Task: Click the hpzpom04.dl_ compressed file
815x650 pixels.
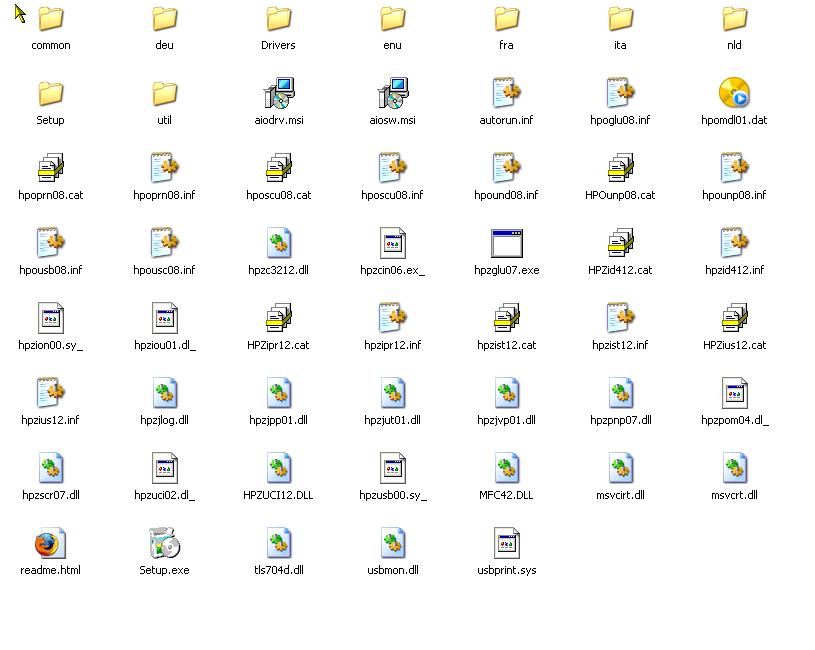Action: pos(734,394)
